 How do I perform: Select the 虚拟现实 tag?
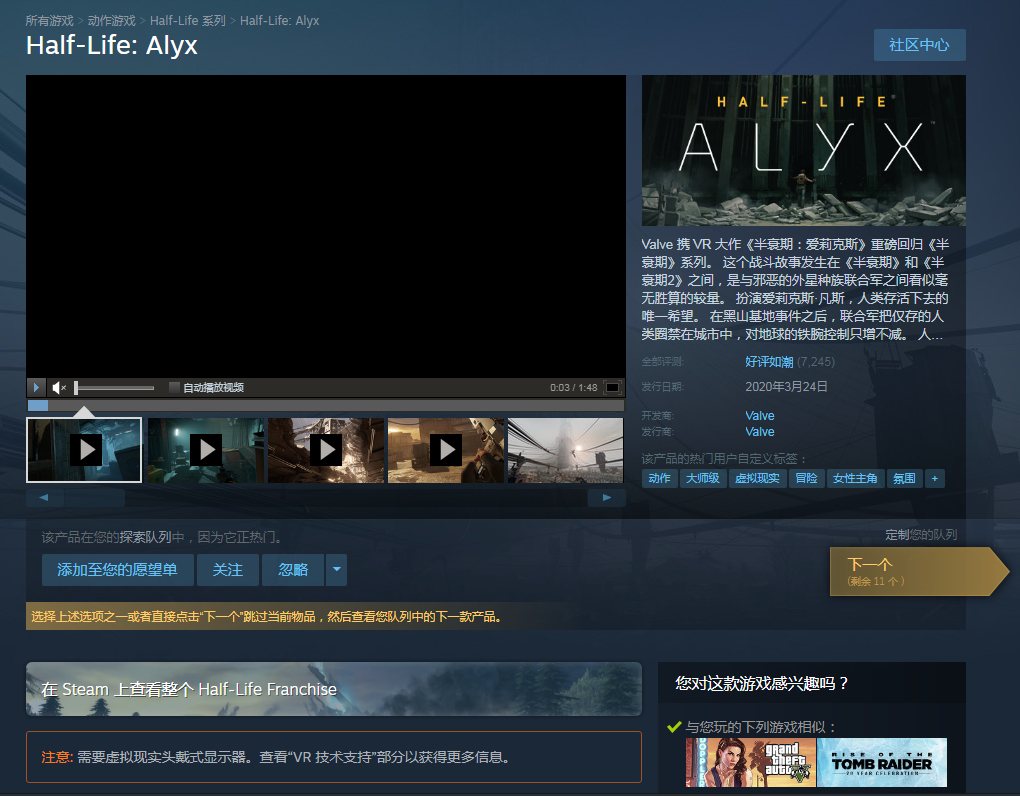(x=757, y=479)
